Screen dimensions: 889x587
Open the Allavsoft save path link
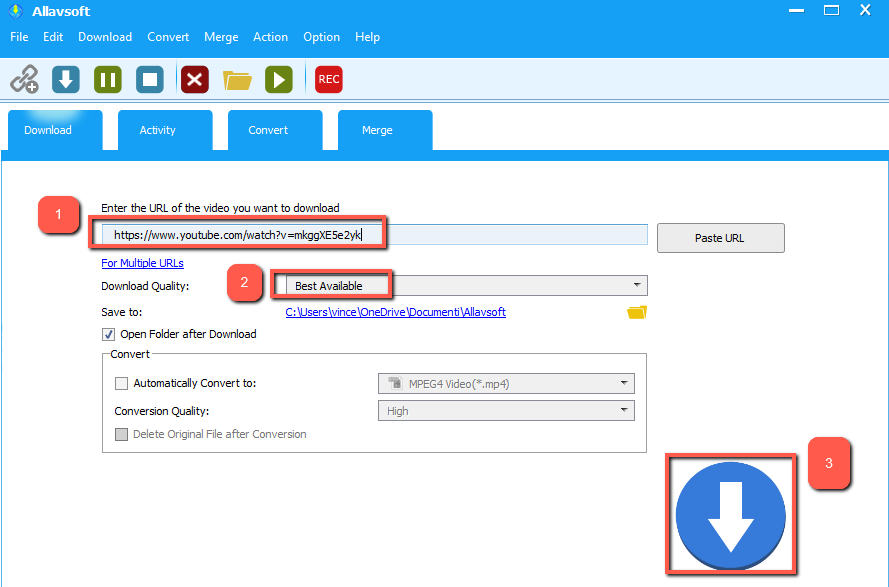[x=396, y=312]
